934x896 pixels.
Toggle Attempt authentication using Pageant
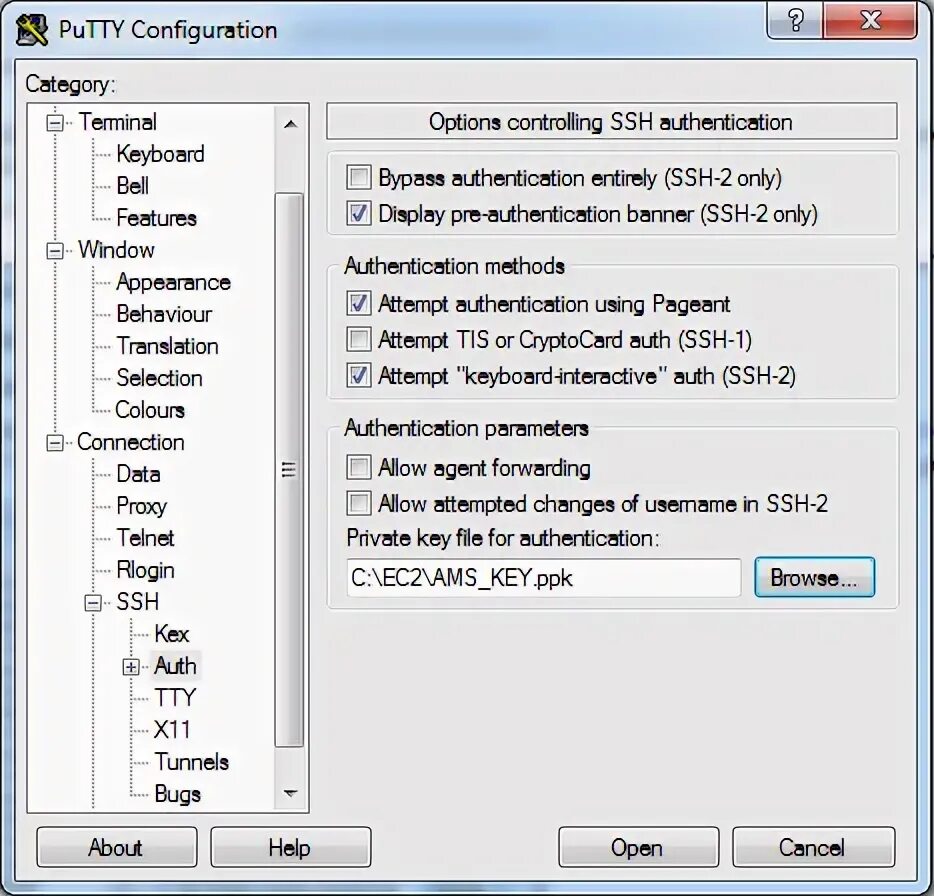(x=359, y=303)
